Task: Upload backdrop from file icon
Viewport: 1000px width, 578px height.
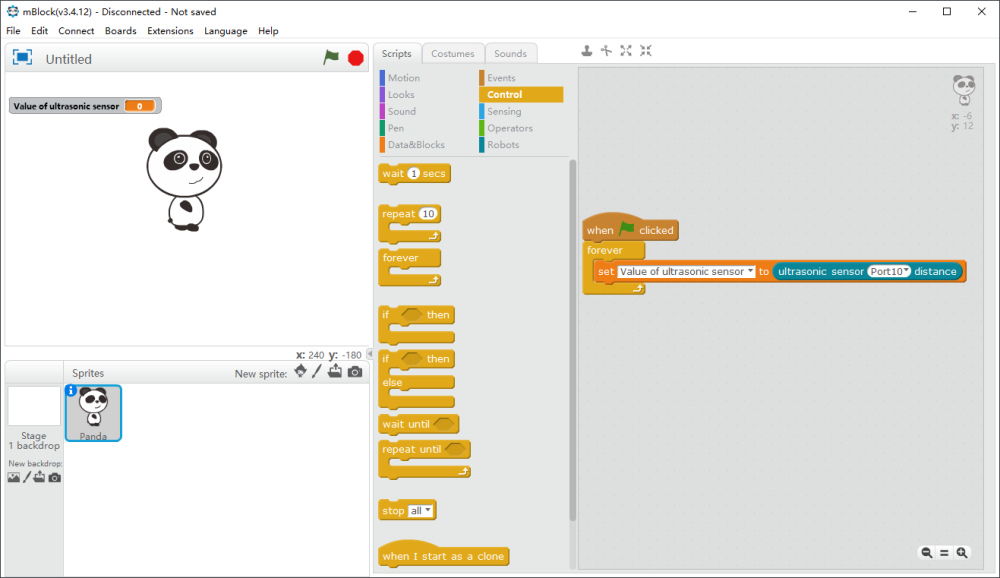Action: 40,477
